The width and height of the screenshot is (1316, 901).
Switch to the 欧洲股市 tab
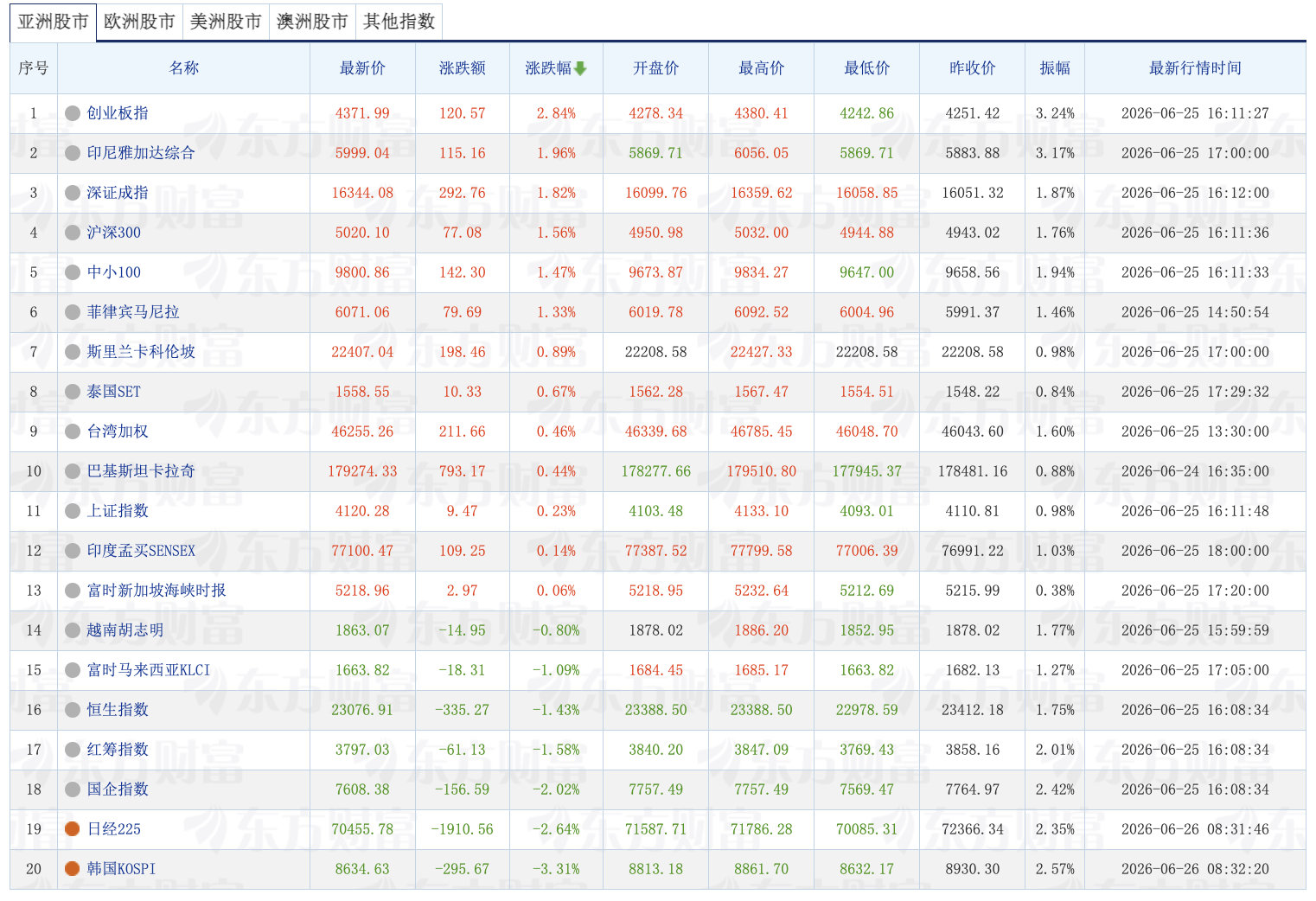pos(139,22)
